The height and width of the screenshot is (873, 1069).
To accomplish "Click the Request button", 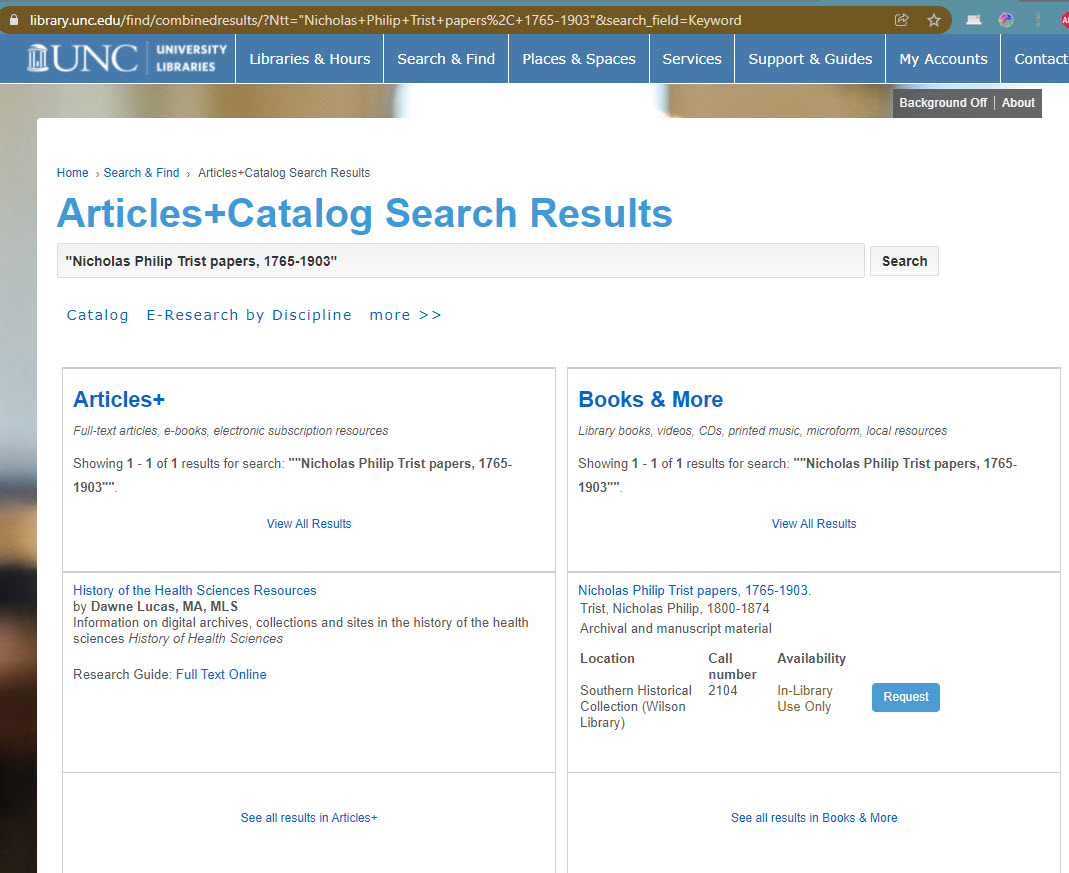I will tap(905, 697).
